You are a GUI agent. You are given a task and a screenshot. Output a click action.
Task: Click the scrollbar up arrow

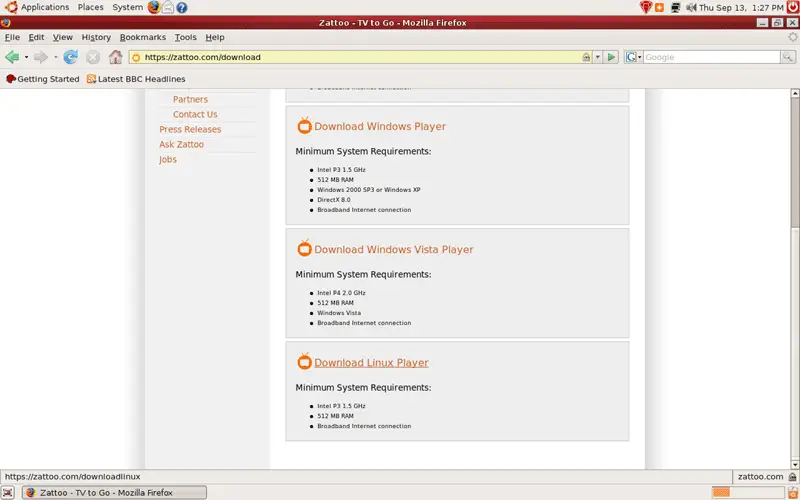795,93
